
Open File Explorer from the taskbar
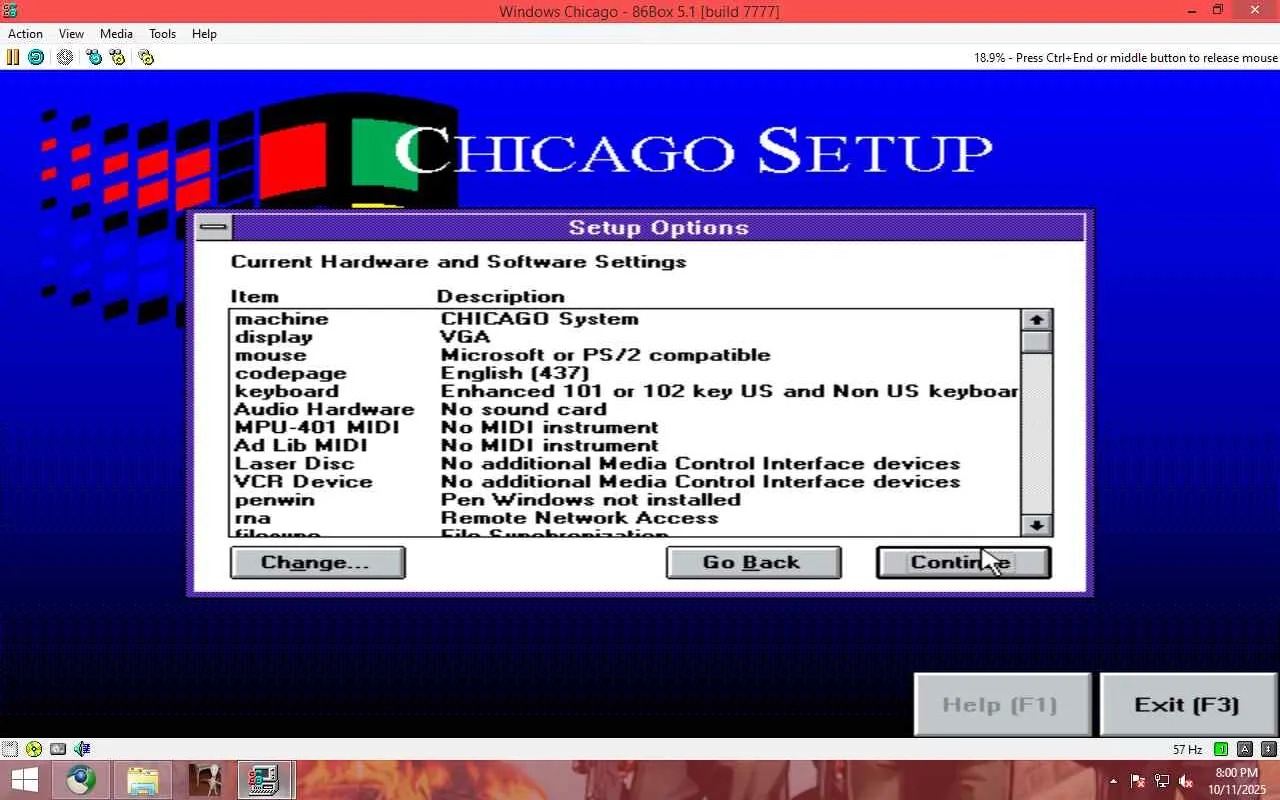143,780
